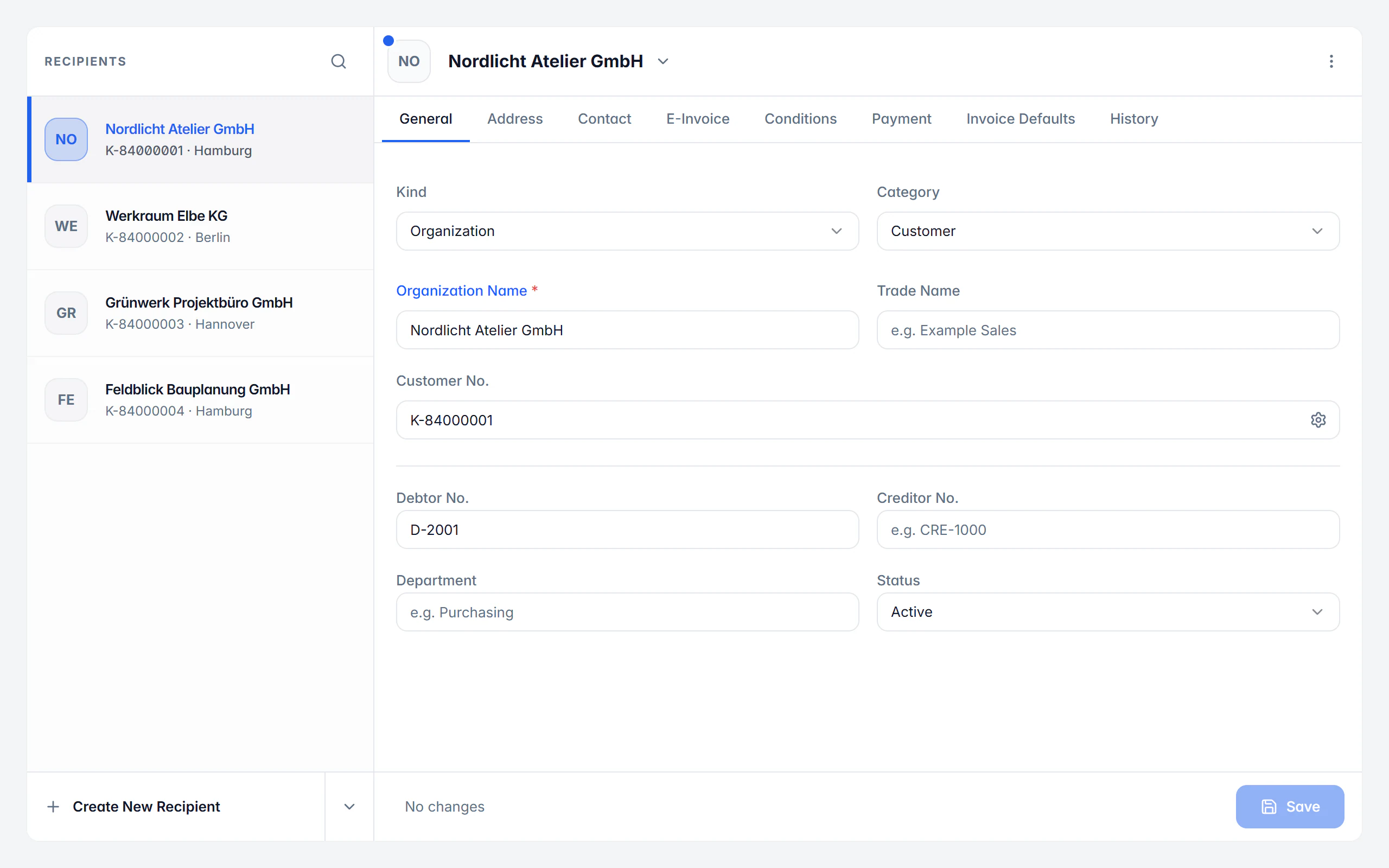Expand the Create New Recipient options arrow
This screenshot has height=868, width=1389.
[349, 807]
